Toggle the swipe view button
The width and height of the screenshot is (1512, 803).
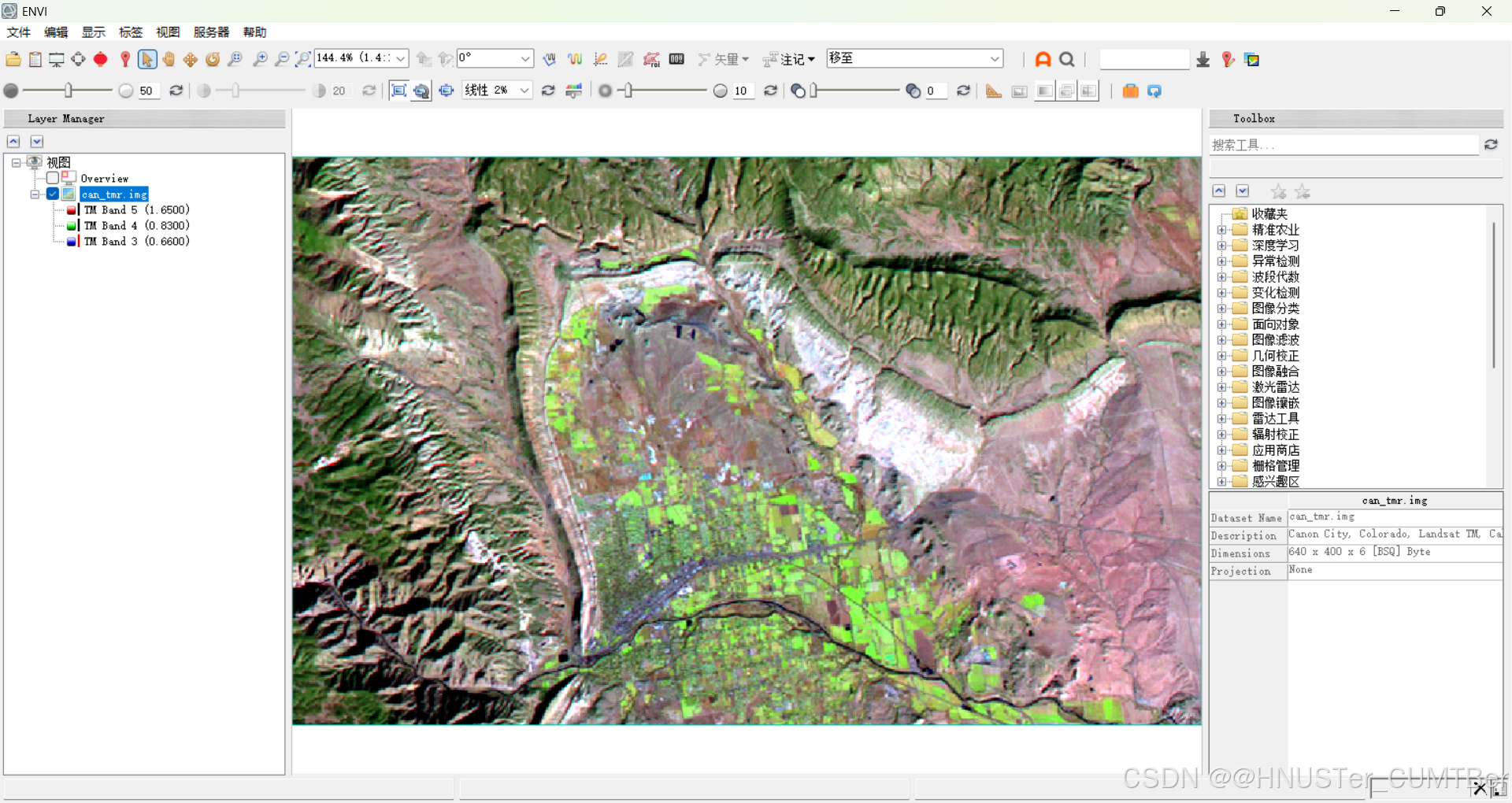[x=1088, y=91]
